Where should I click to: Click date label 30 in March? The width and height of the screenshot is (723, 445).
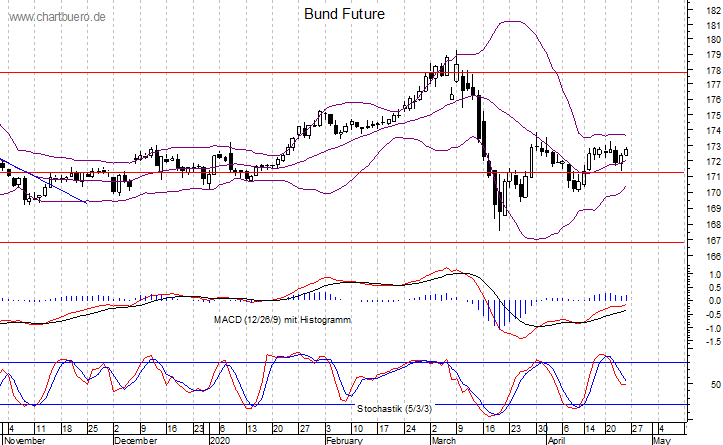click(x=542, y=429)
